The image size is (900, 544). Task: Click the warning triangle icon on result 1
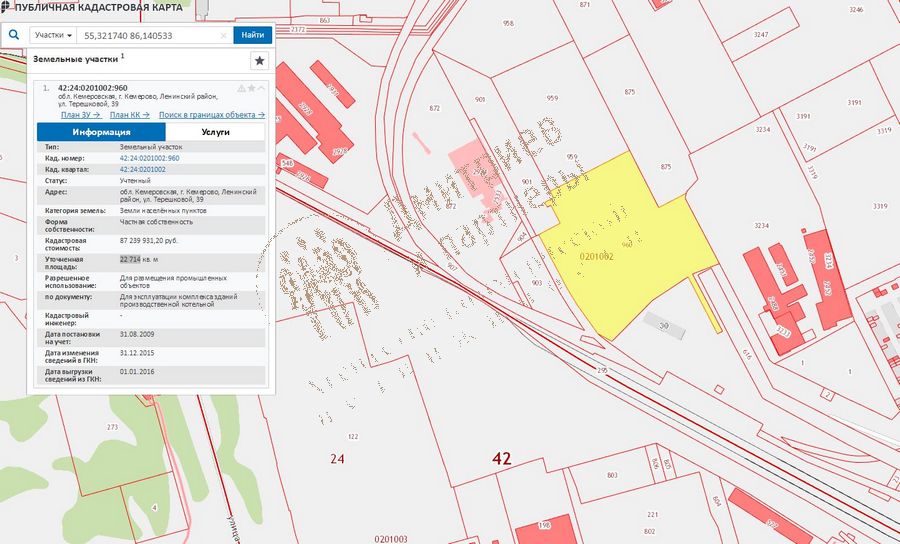[242, 88]
